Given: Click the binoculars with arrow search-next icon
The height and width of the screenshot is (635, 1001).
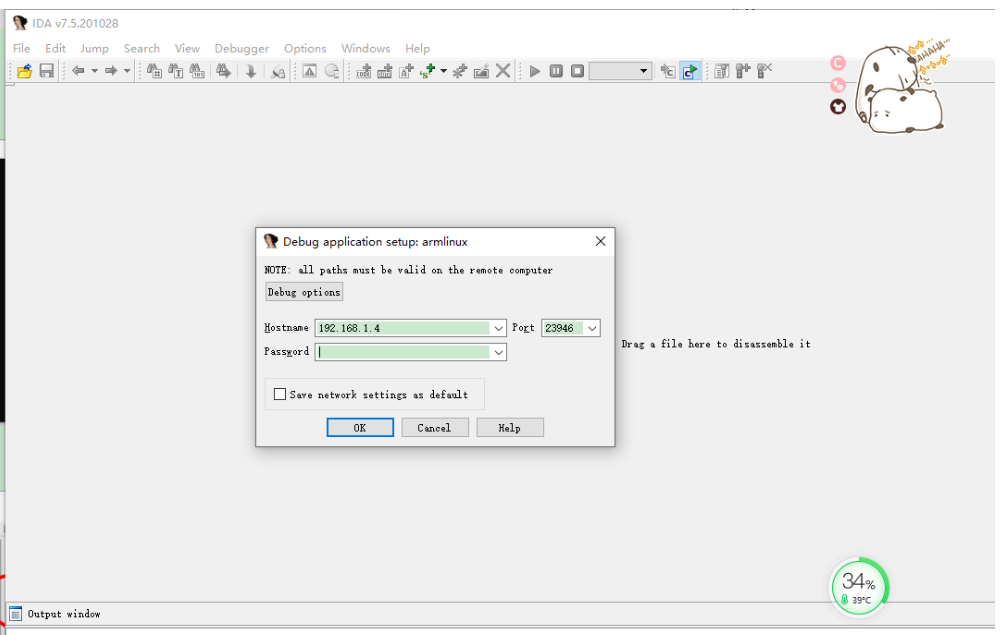Looking at the screenshot, I should click(x=223, y=71).
